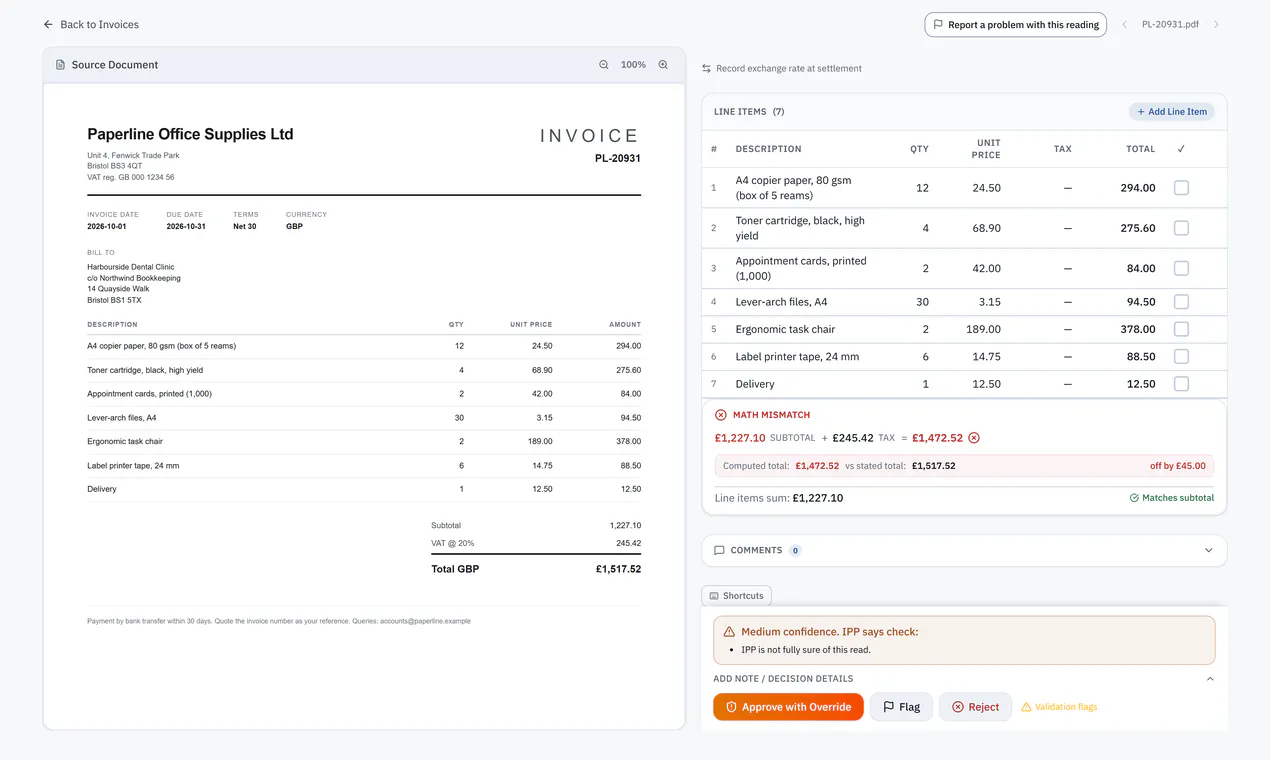This screenshot has height=760, width=1270.
Task: Click the Reject button
Action: click(x=975, y=707)
